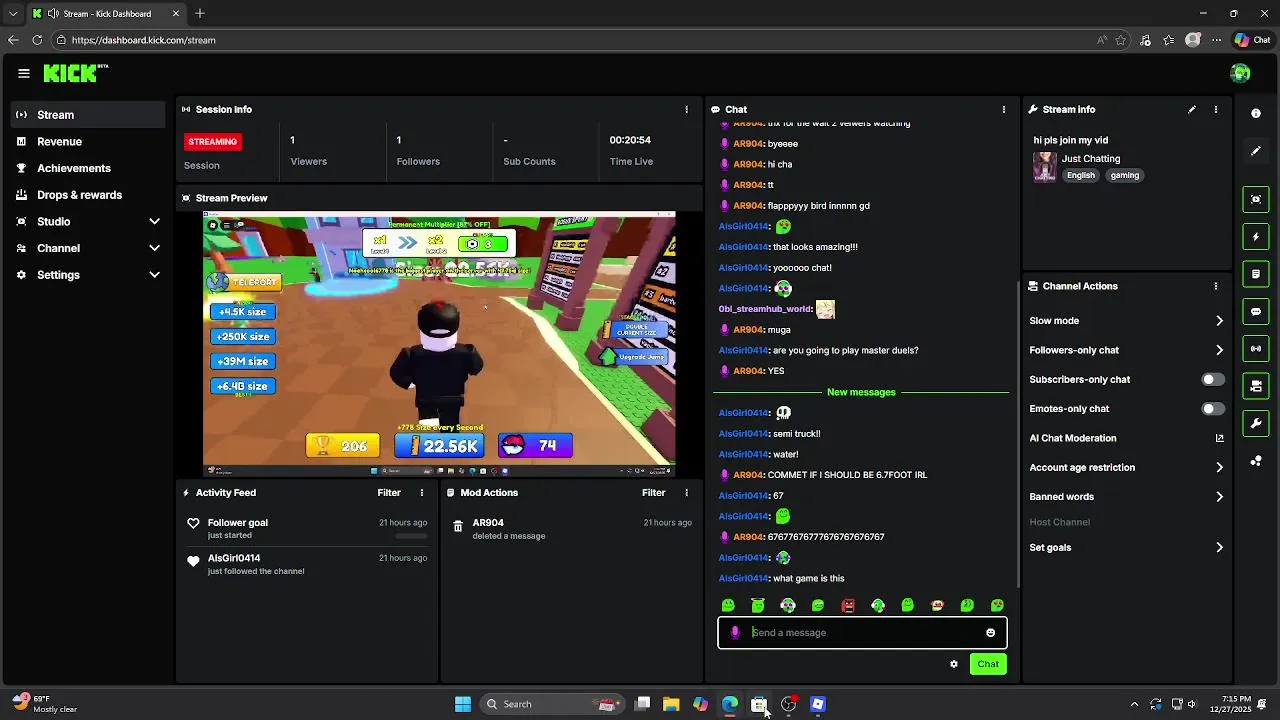
Task: Toggle the channel actions camera widget icon
Action: point(1256,386)
